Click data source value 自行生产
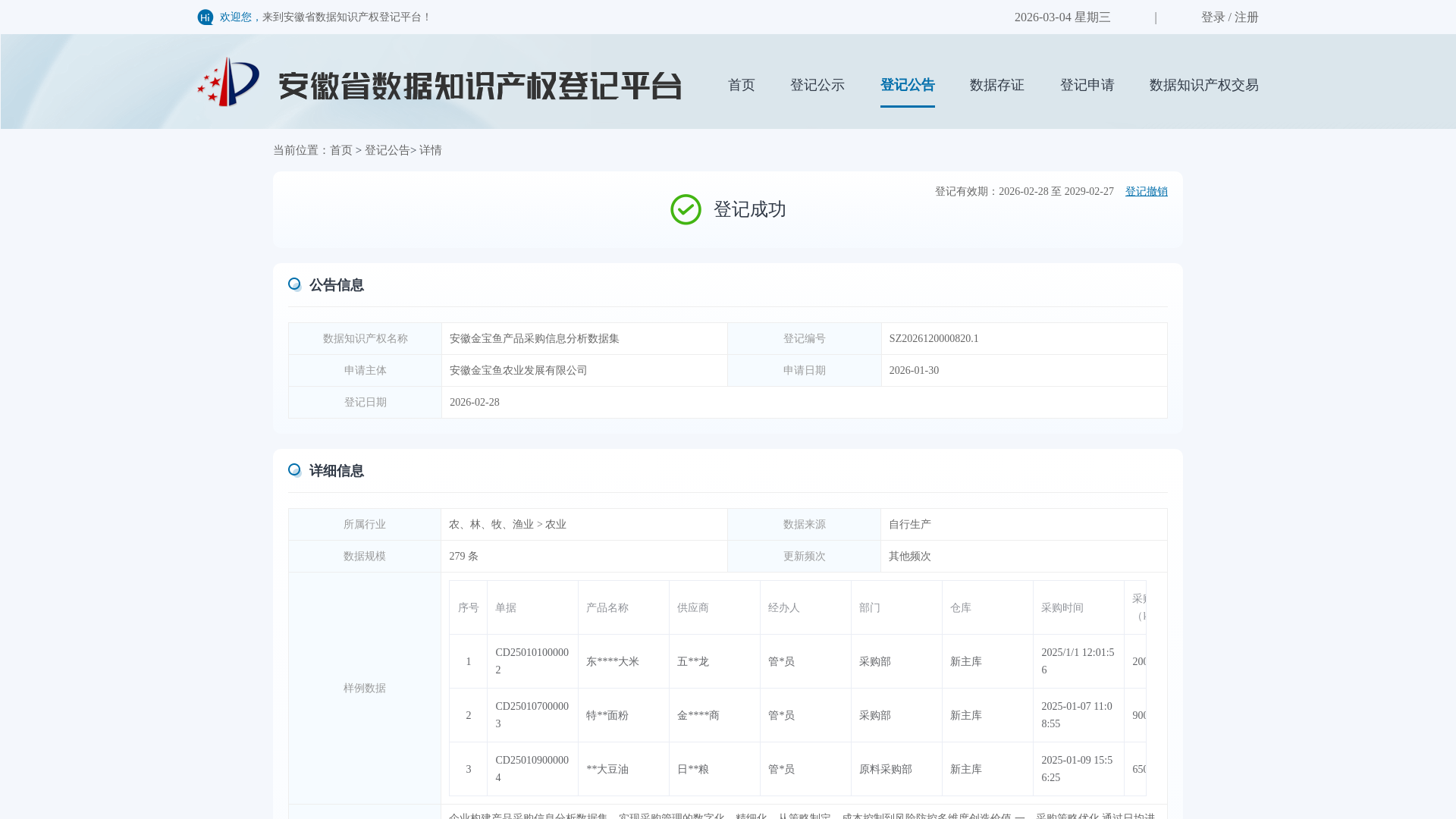The image size is (1456, 819). coord(910,525)
